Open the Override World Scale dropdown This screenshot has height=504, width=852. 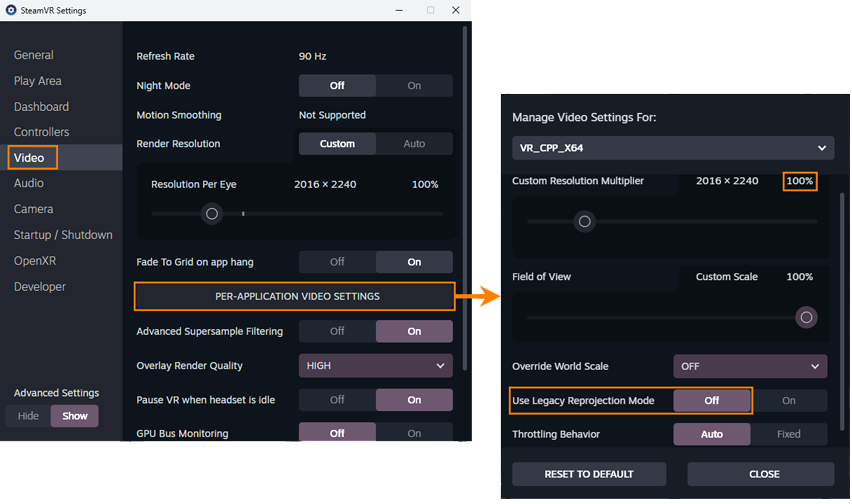click(750, 367)
